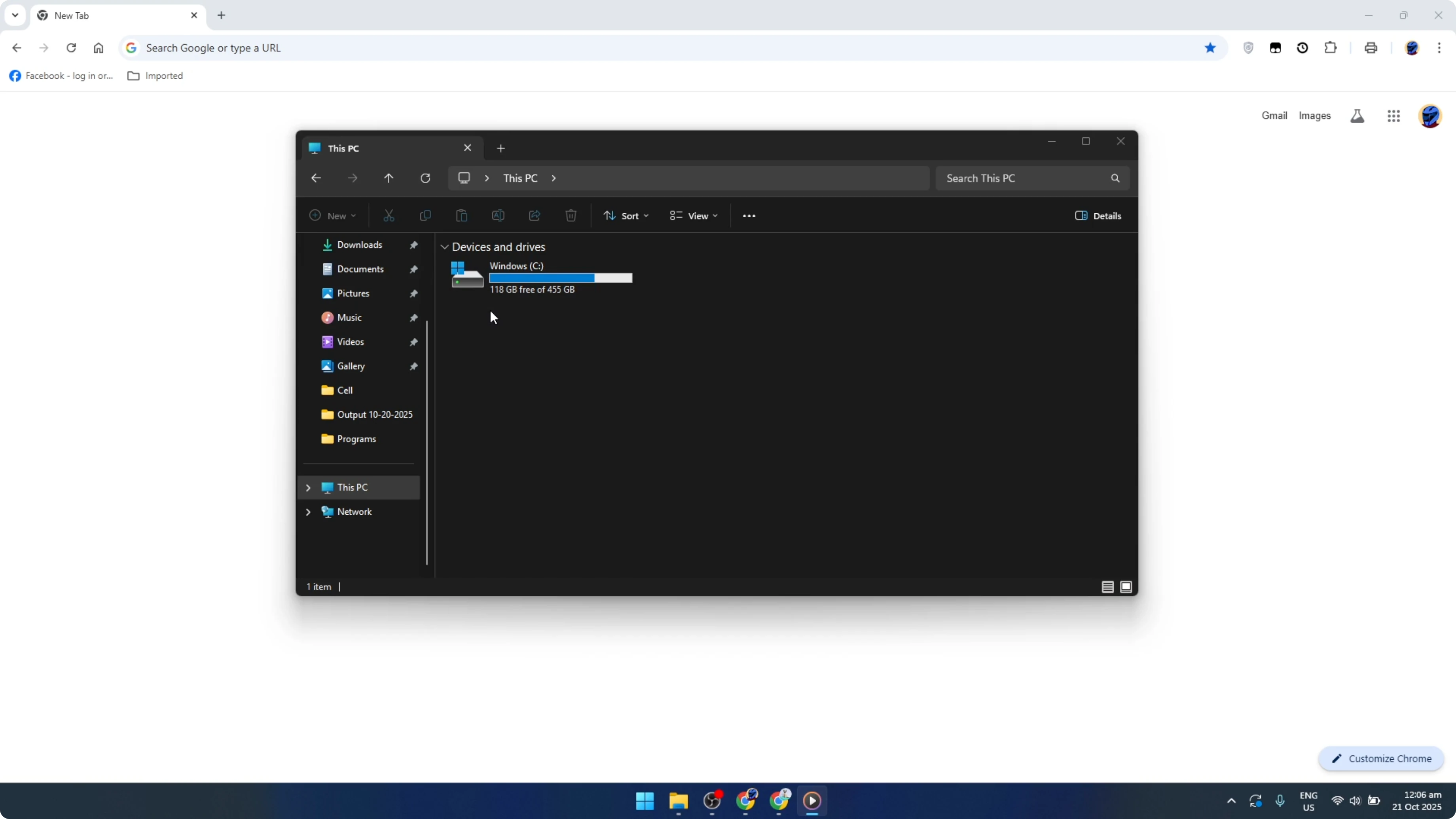
Task: Click the Rename icon in Explorer toolbar
Action: pyautogui.click(x=498, y=215)
